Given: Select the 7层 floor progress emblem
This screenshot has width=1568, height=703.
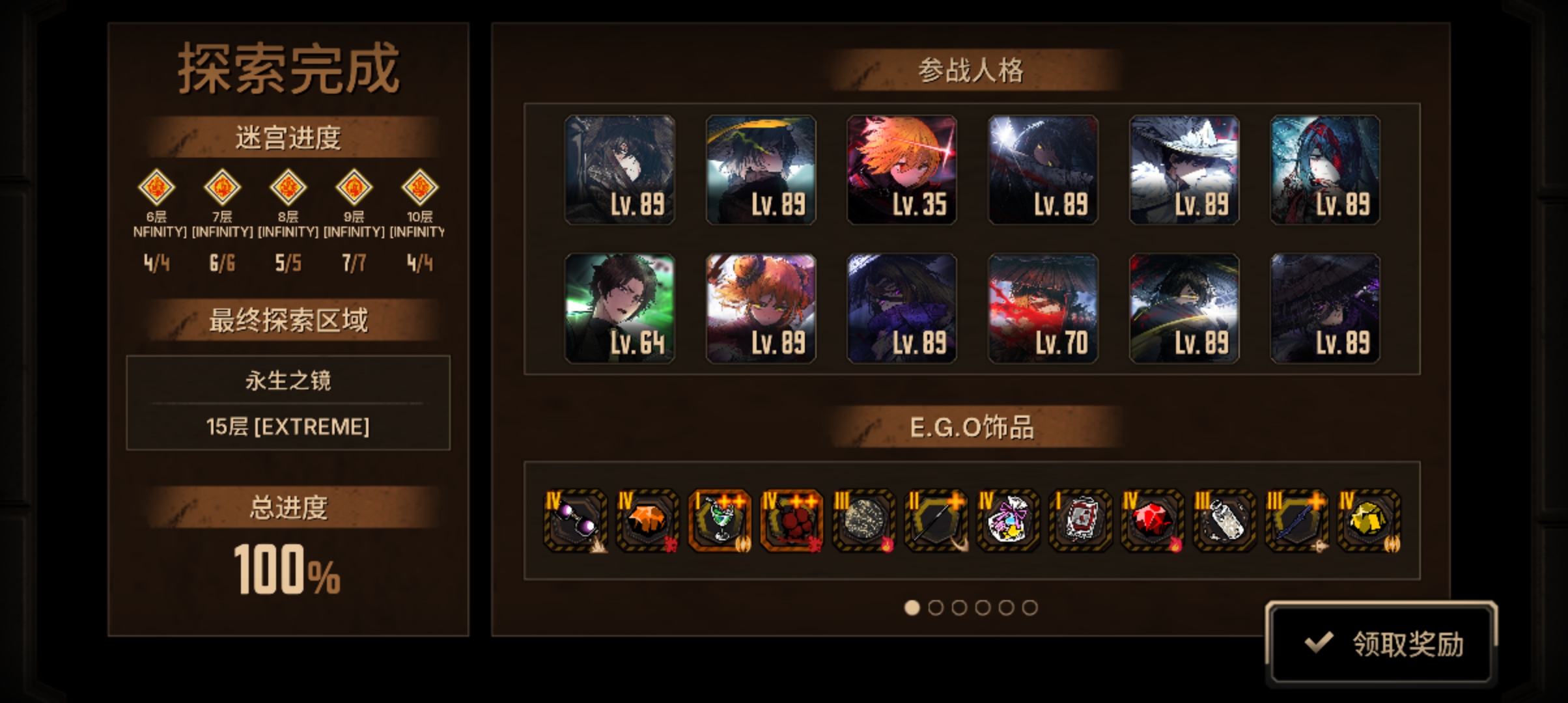Looking at the screenshot, I should [x=222, y=187].
